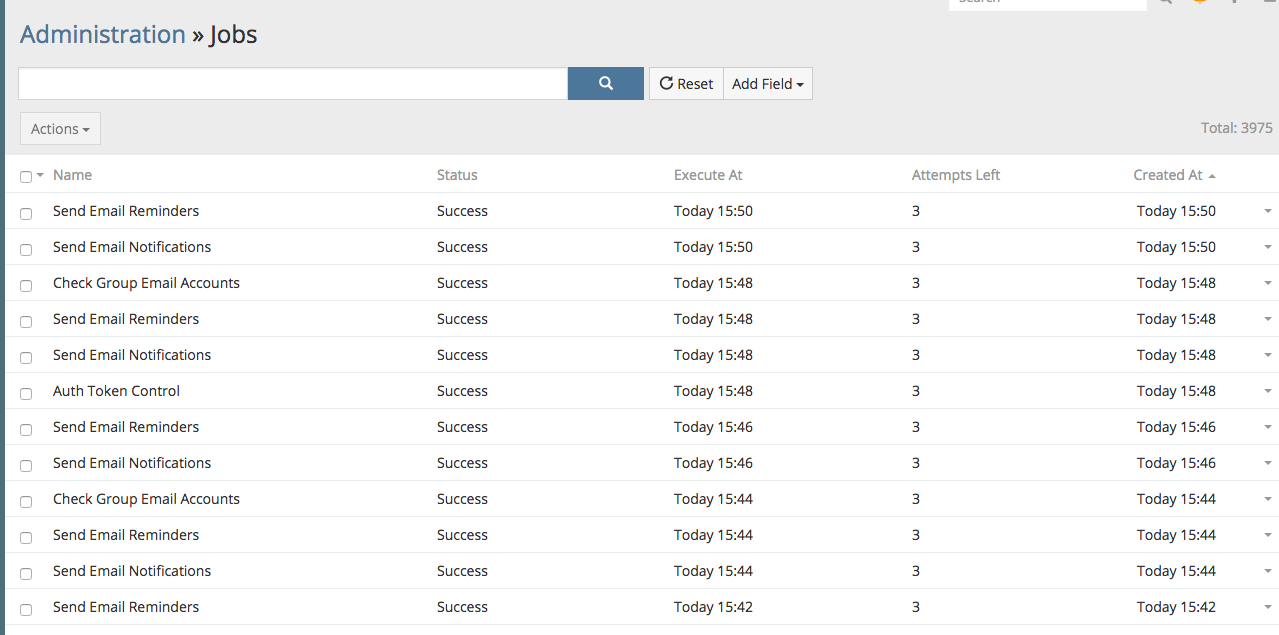1279x635 pixels.
Task: Open row menu arrow for first Send Email Reminders
Action: tap(1267, 211)
